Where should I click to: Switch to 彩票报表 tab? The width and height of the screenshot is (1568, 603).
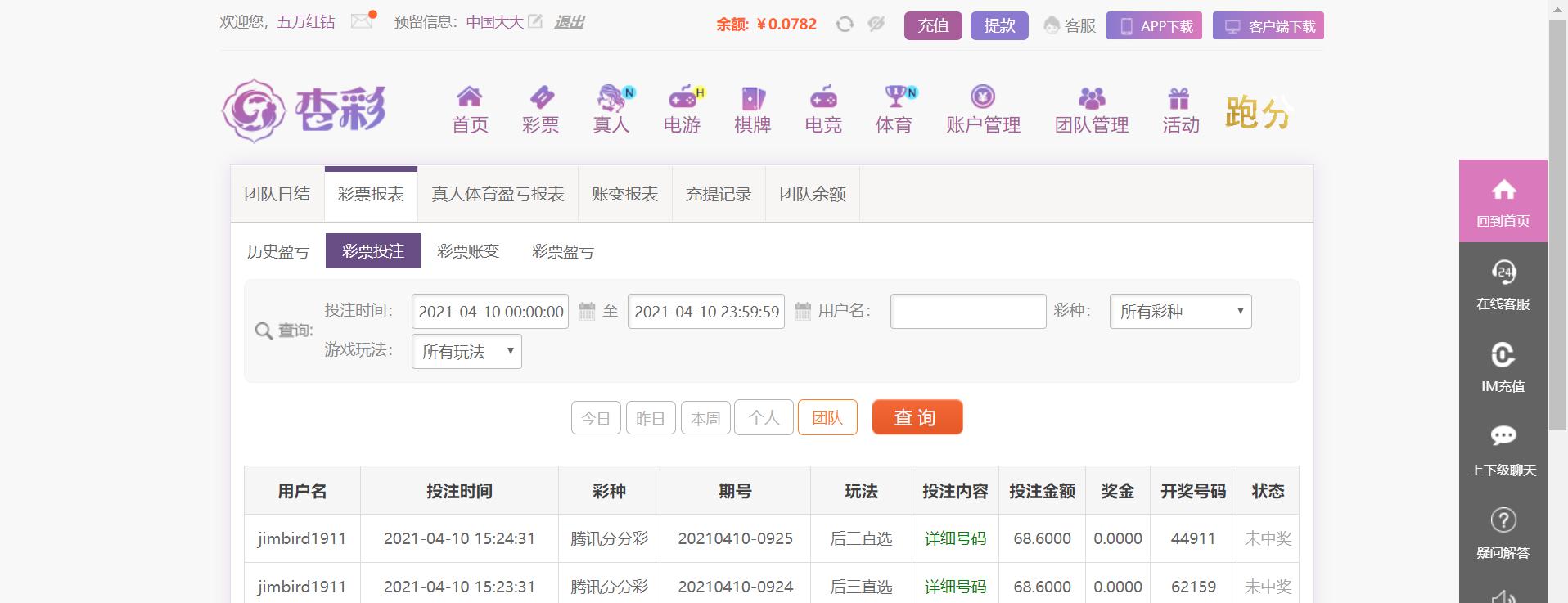371,194
